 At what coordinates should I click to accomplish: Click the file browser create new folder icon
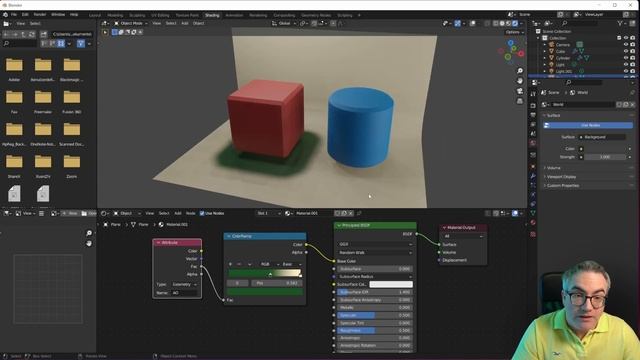coord(43,34)
